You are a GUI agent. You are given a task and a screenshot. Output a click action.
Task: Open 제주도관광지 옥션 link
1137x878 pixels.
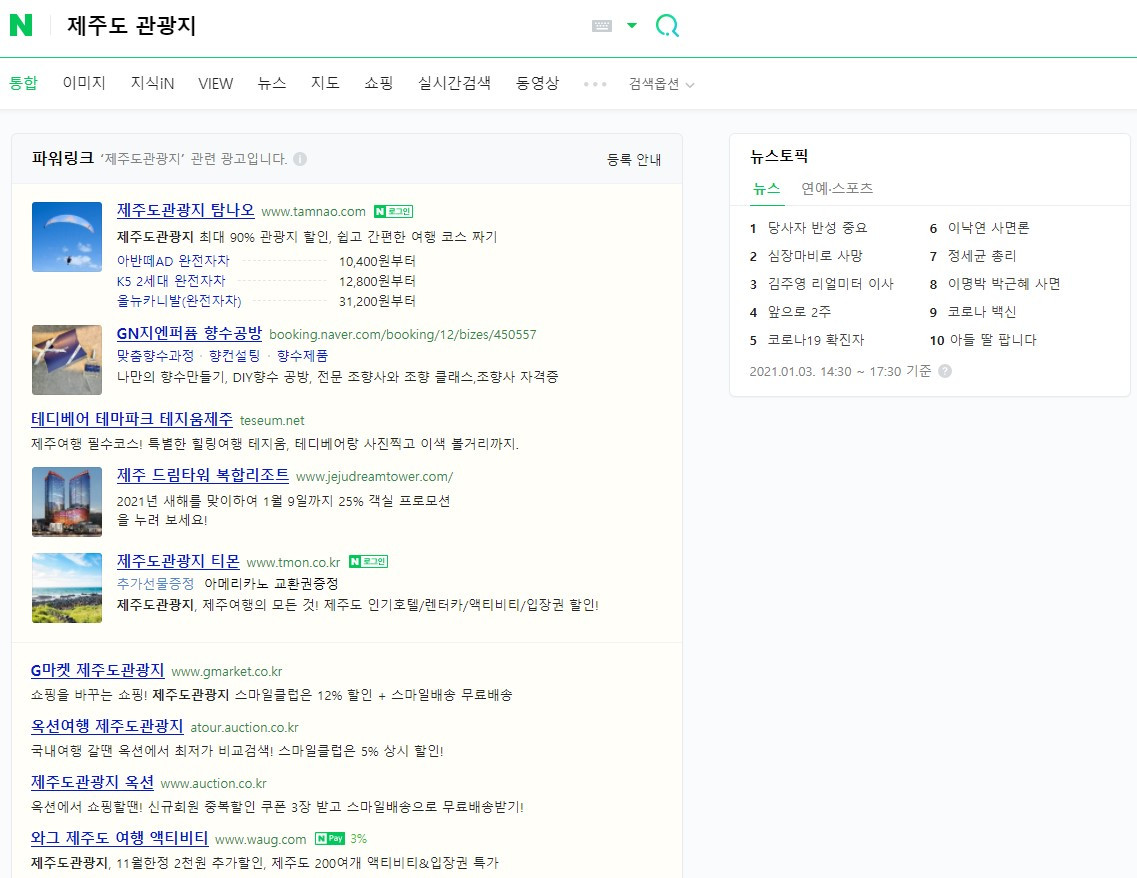click(x=93, y=782)
